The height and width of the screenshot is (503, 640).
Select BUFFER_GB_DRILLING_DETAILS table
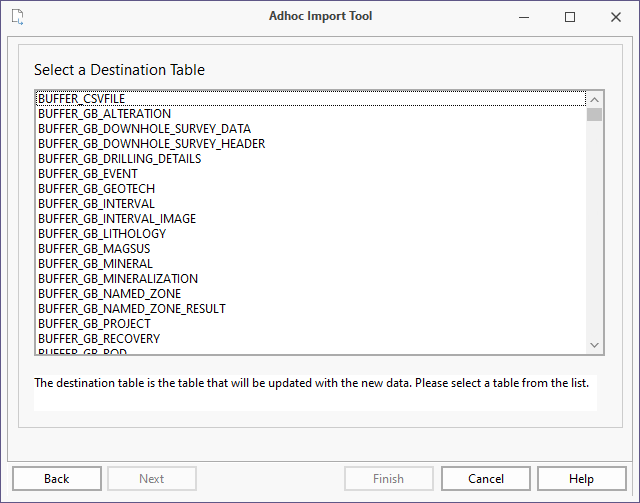point(119,159)
